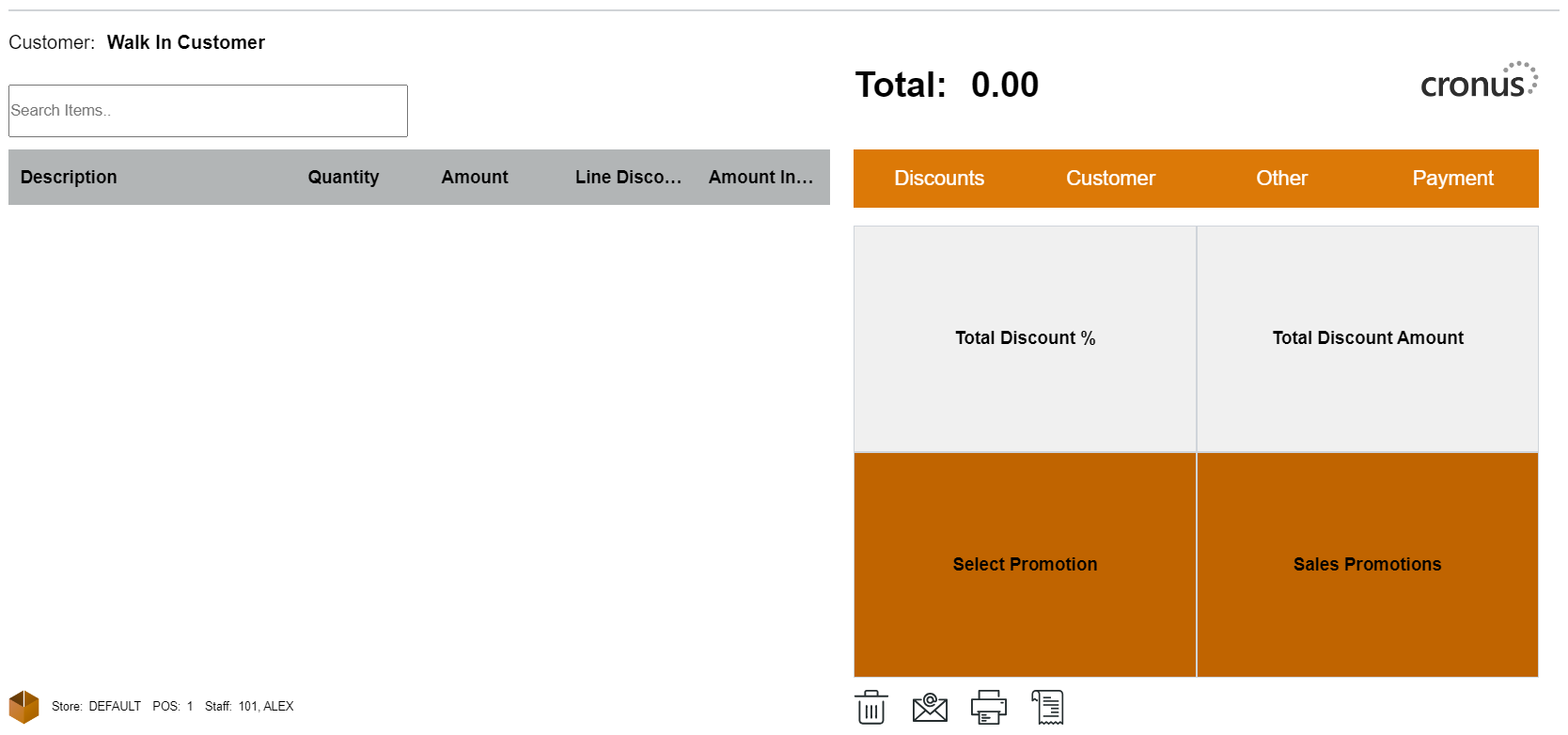Viewport: 1568px width, 735px height.
Task: Click the email receipt envelope icon
Action: coord(930,707)
